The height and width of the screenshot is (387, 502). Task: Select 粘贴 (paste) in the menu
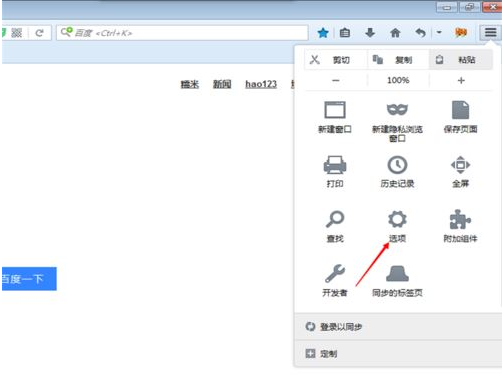pyautogui.click(x=461, y=60)
